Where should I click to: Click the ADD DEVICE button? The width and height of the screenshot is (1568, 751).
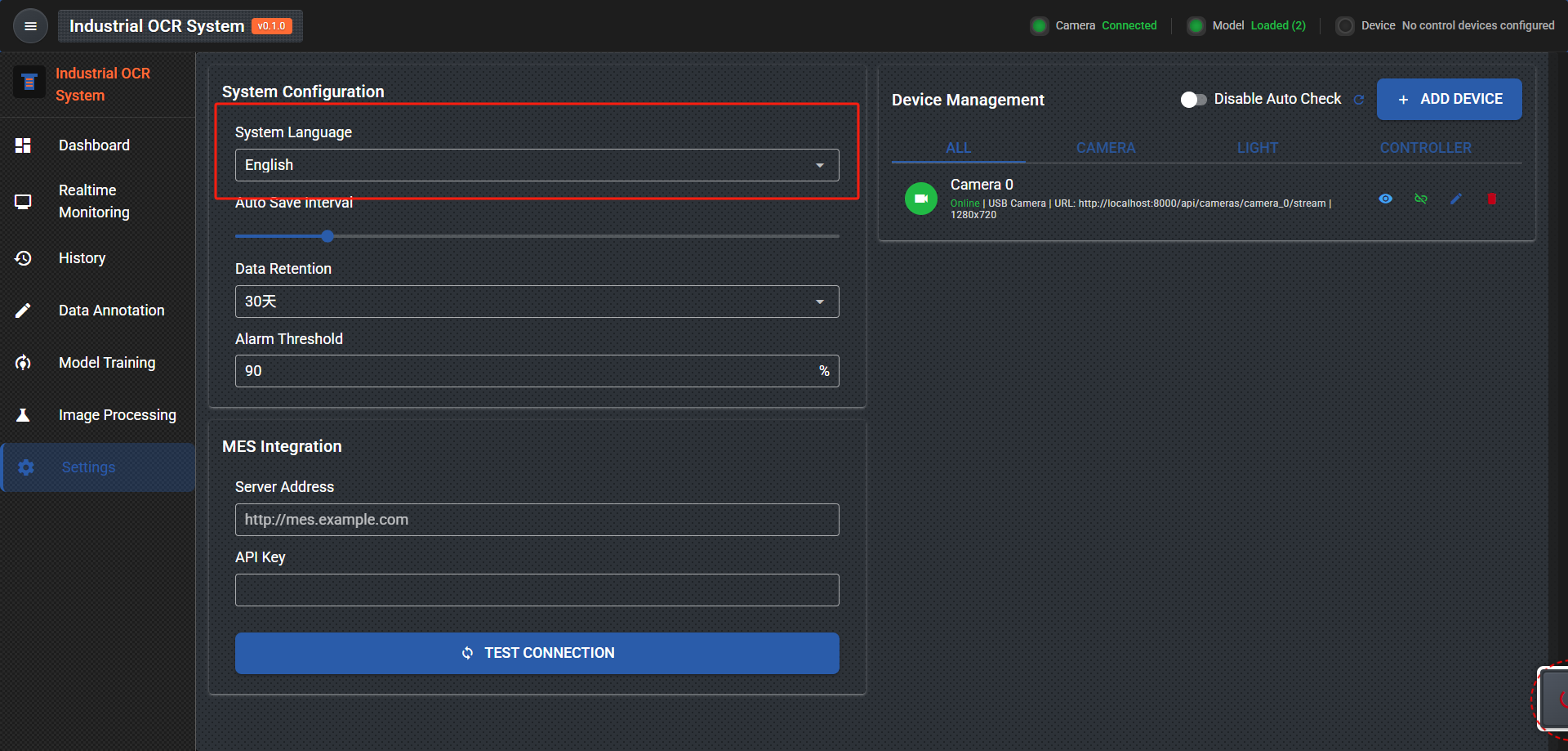[1450, 99]
